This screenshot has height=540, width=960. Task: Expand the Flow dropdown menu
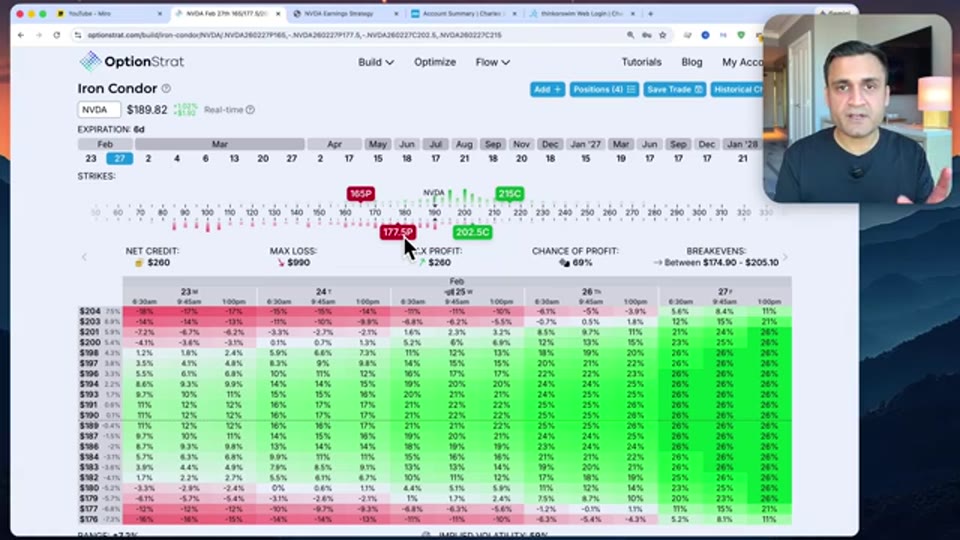493,62
